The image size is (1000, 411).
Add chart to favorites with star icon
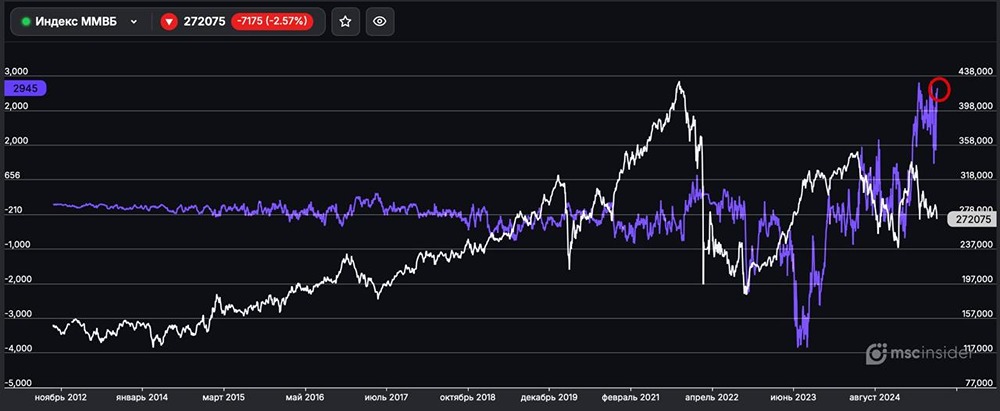coord(345,21)
